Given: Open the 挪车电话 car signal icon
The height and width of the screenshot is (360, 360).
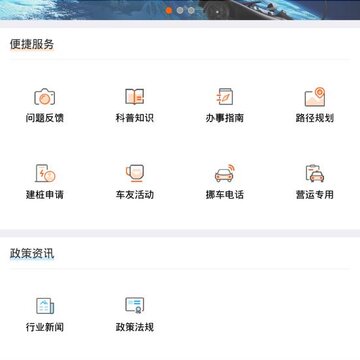Looking at the screenshot, I should [225, 173].
